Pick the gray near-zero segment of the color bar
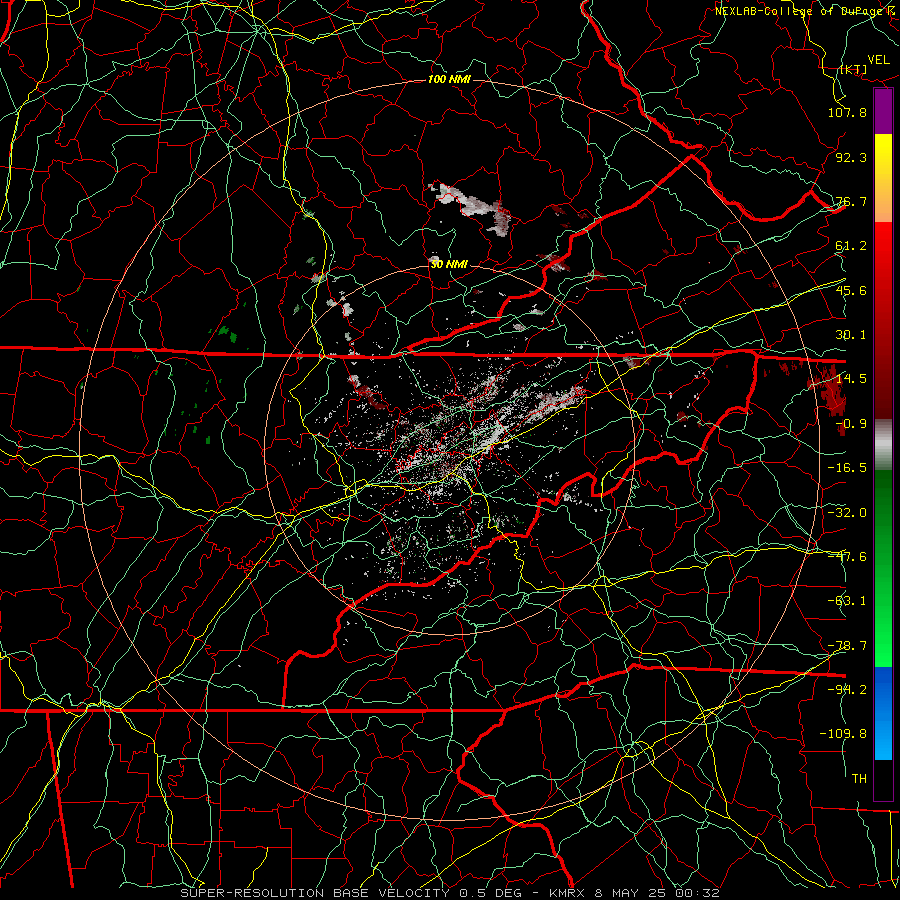Screen dimensions: 900x900 (883, 445)
